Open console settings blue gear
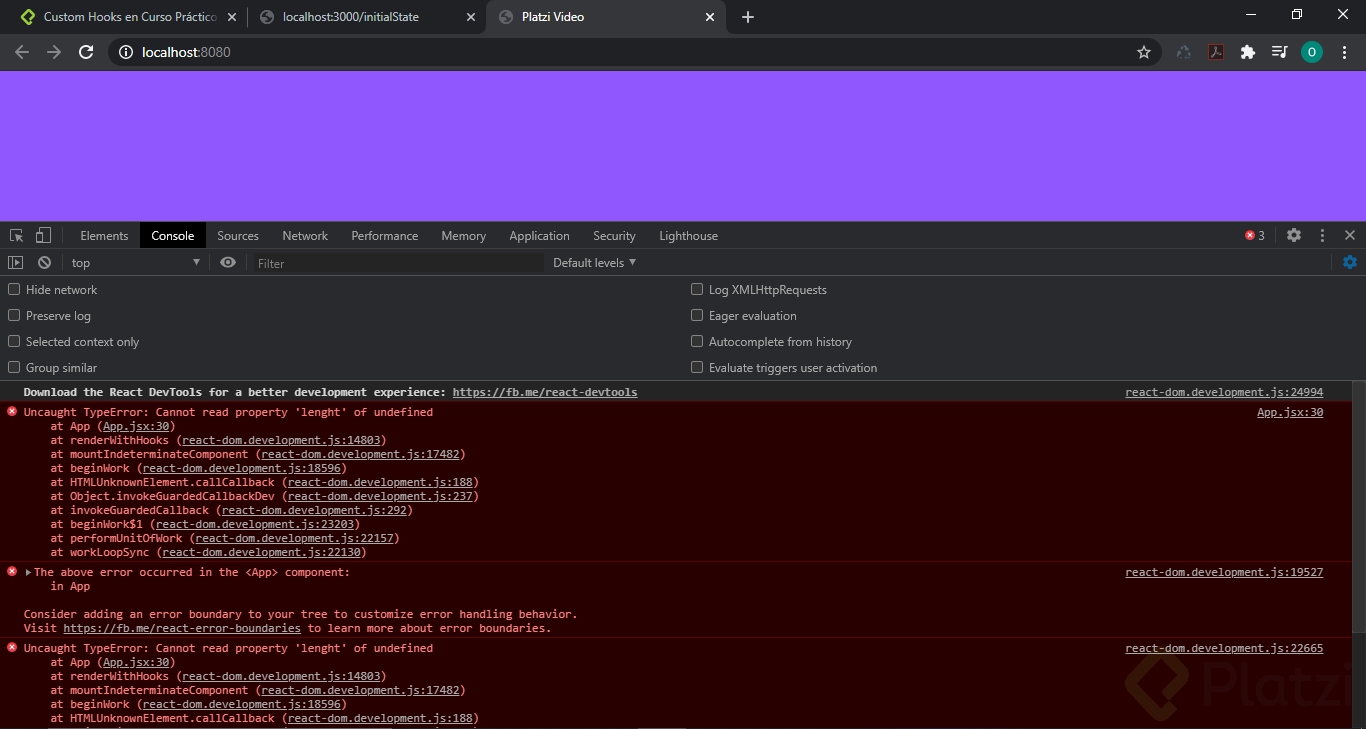 coord(1350,262)
